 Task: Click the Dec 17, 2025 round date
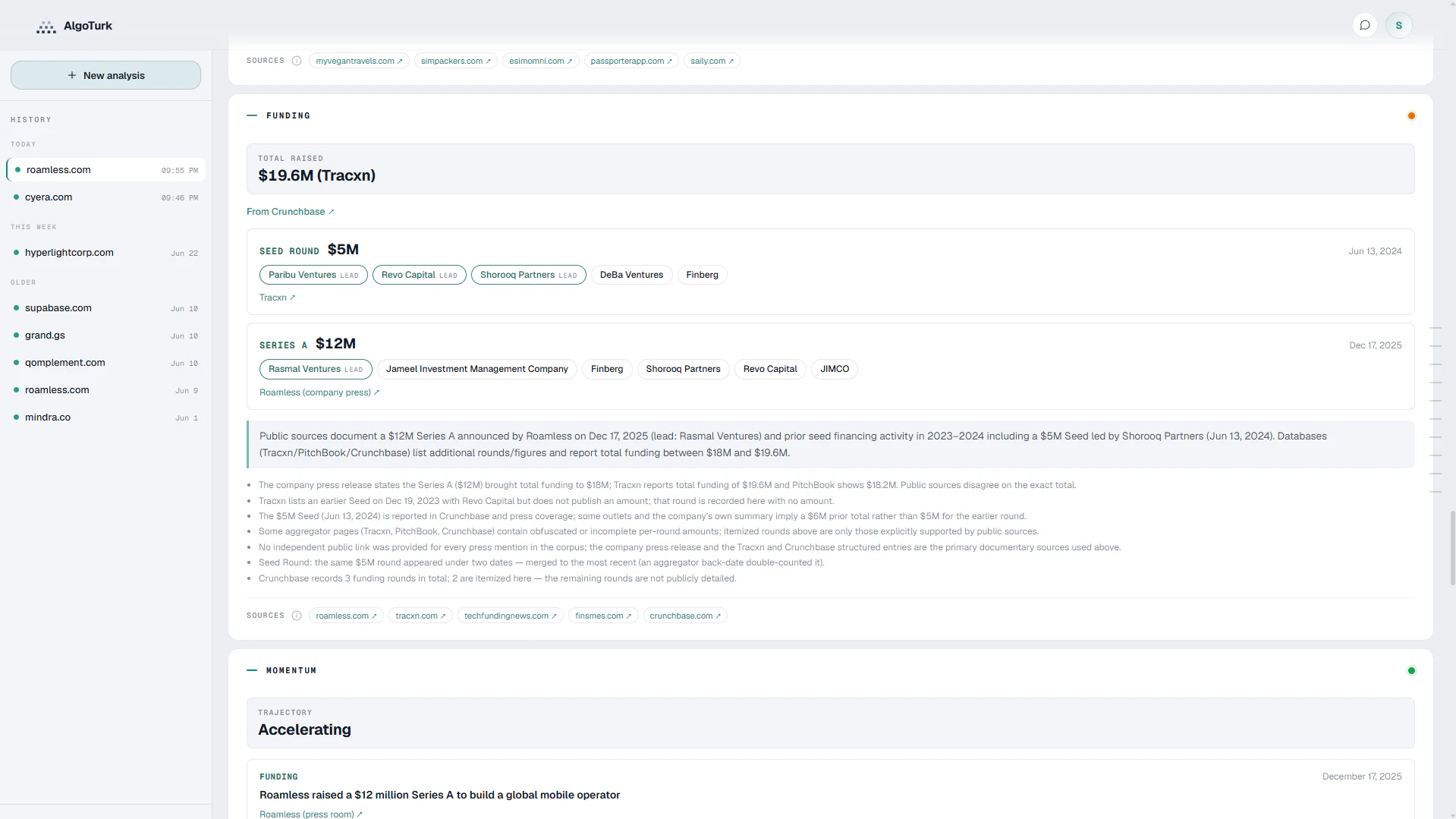pos(1375,345)
